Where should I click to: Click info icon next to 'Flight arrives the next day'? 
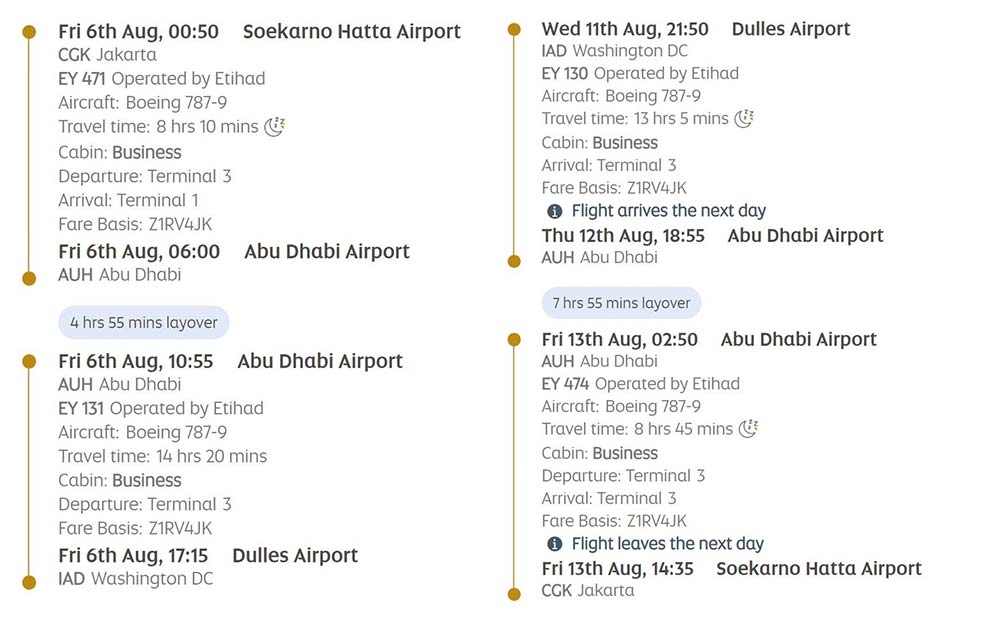point(555,211)
